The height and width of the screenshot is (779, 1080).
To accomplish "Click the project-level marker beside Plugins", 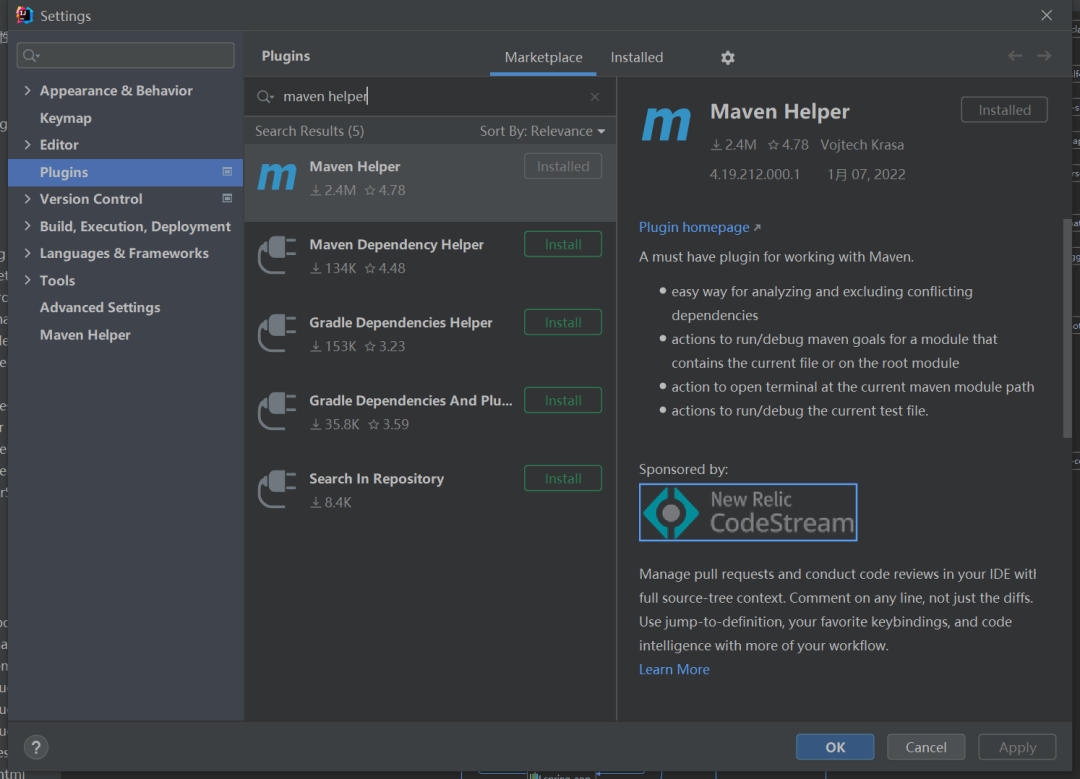I will pyautogui.click(x=227, y=172).
